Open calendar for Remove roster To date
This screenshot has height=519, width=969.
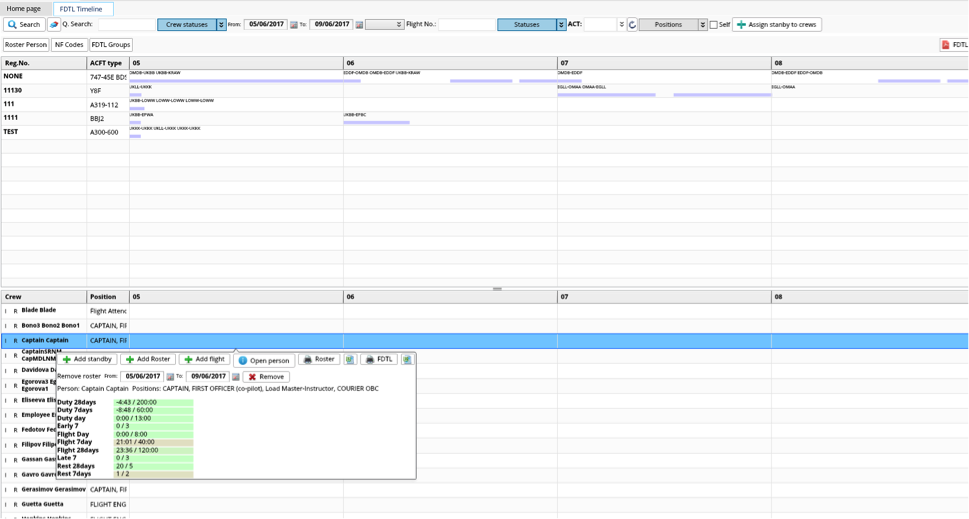(x=236, y=377)
